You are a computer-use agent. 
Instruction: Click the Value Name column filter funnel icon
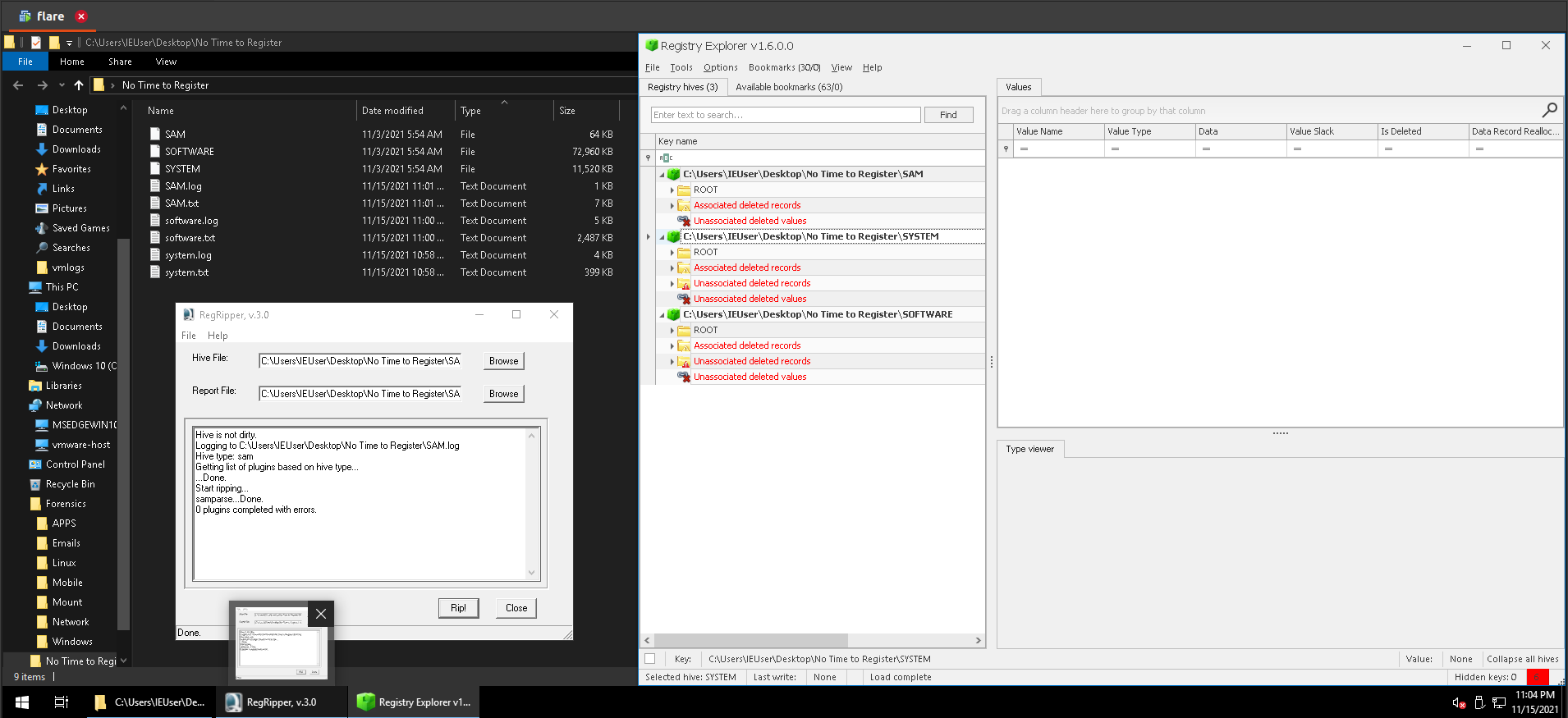[1006, 149]
